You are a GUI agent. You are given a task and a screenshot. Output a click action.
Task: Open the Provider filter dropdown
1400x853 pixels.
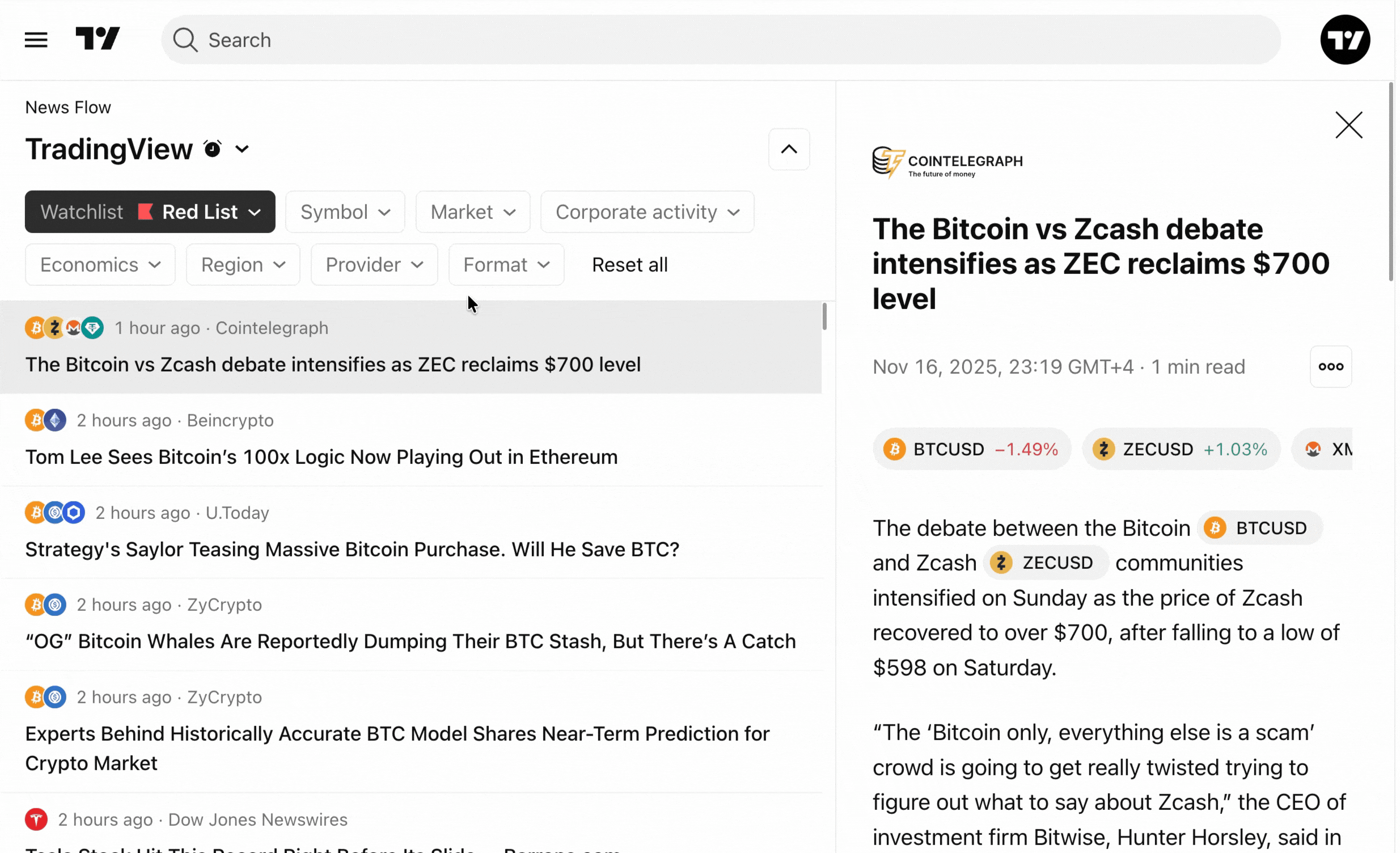click(x=374, y=265)
